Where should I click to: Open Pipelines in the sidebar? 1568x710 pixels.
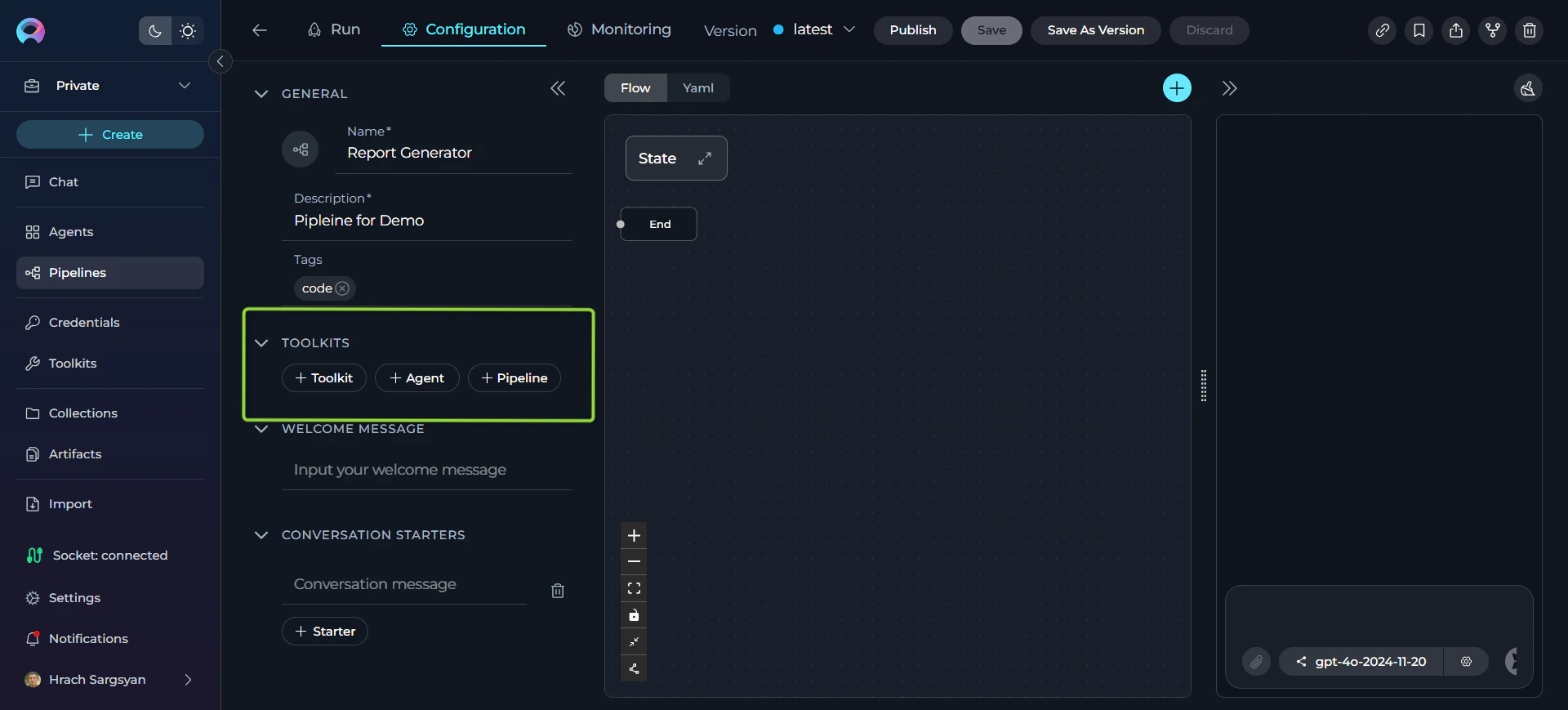coord(110,273)
